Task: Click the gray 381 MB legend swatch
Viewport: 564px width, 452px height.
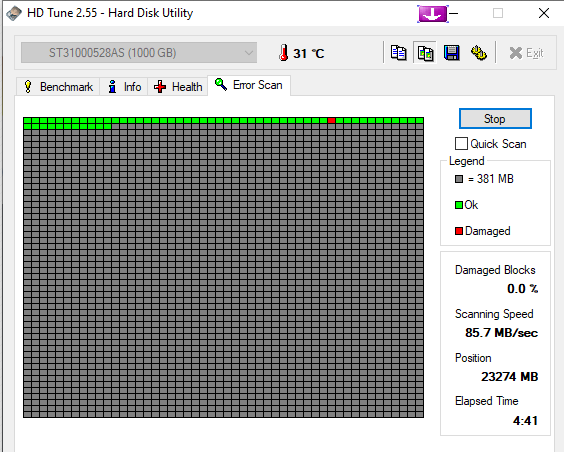Action: tap(459, 179)
